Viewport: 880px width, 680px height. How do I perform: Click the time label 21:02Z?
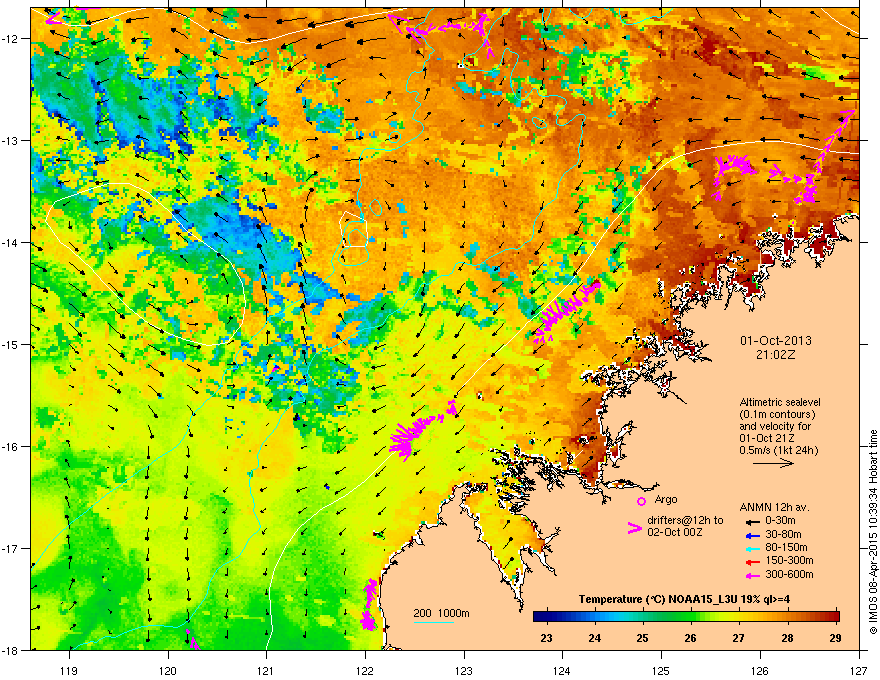[776, 355]
